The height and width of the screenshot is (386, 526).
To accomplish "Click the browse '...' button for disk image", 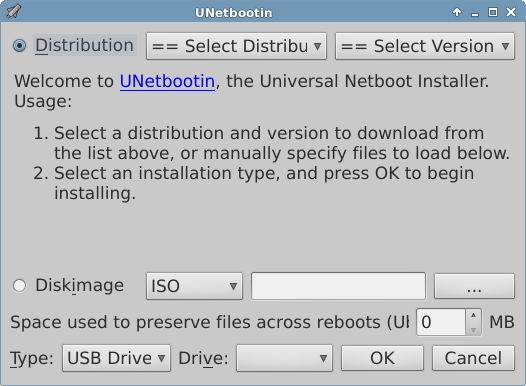I will [474, 286].
